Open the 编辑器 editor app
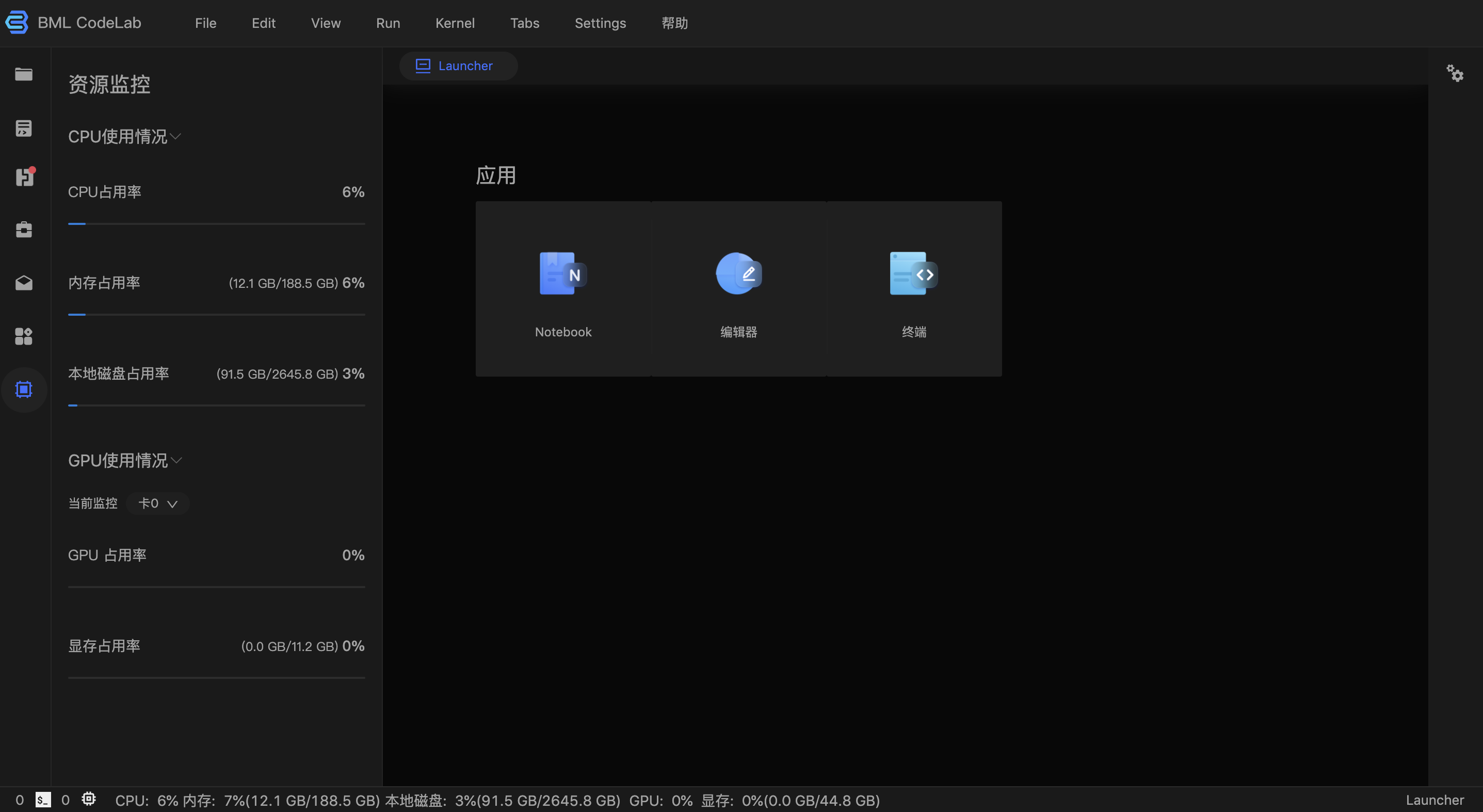This screenshot has width=1483, height=812. pyautogui.click(x=738, y=289)
